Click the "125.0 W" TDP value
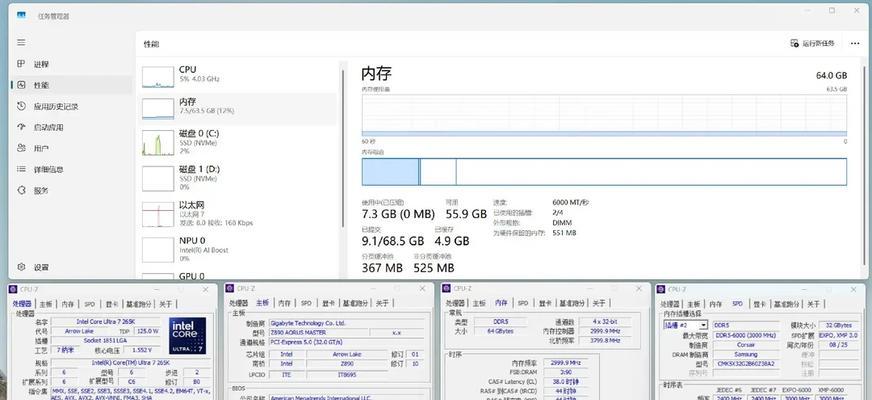The width and height of the screenshot is (872, 400). [x=145, y=331]
